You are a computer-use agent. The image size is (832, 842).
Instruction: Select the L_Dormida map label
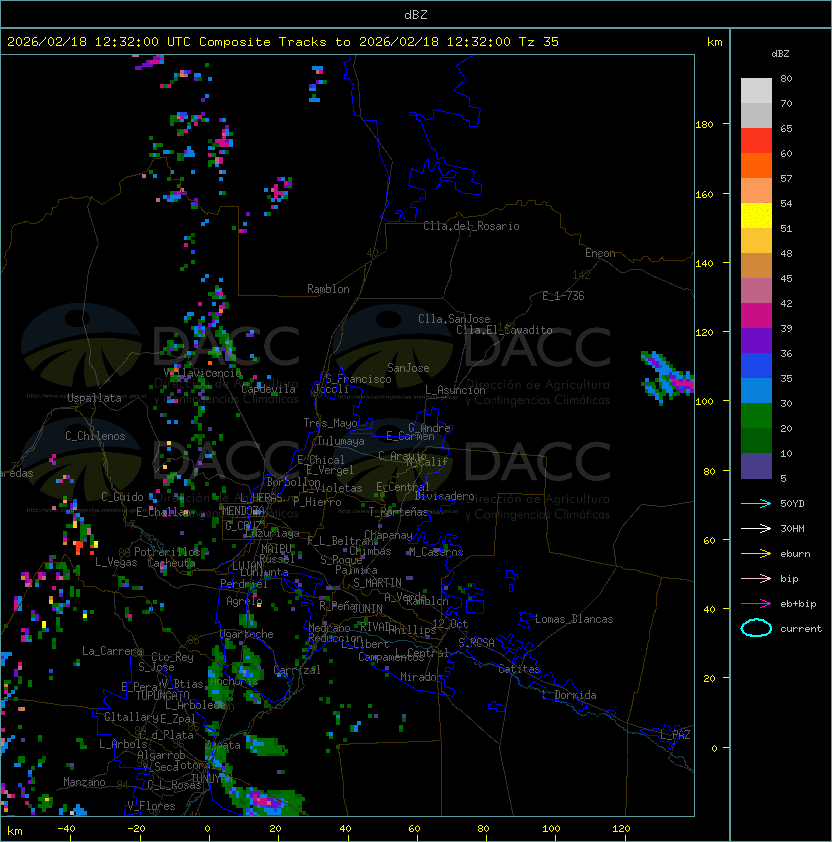coord(569,695)
